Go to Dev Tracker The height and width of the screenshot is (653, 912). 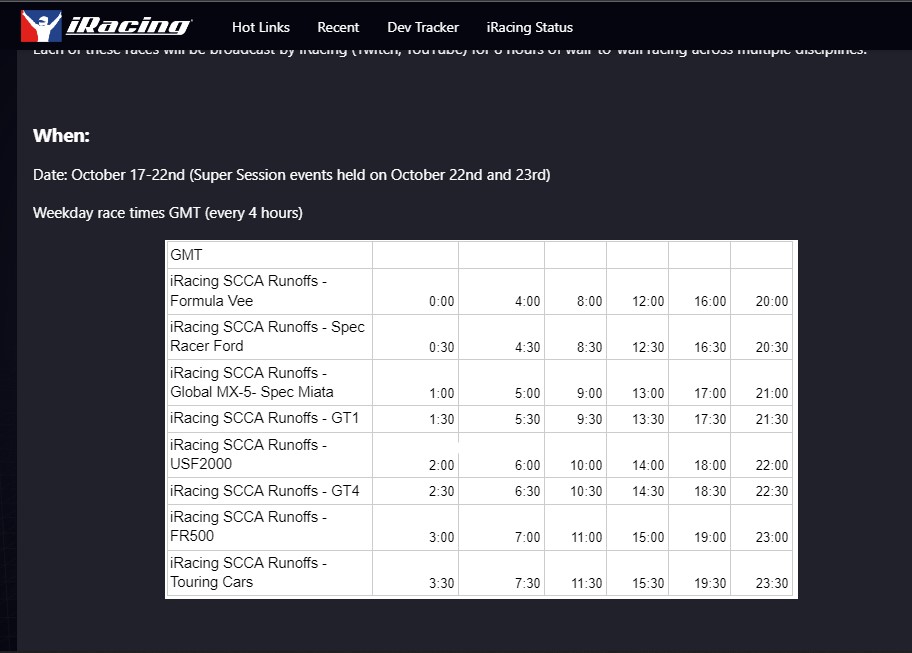coord(423,27)
